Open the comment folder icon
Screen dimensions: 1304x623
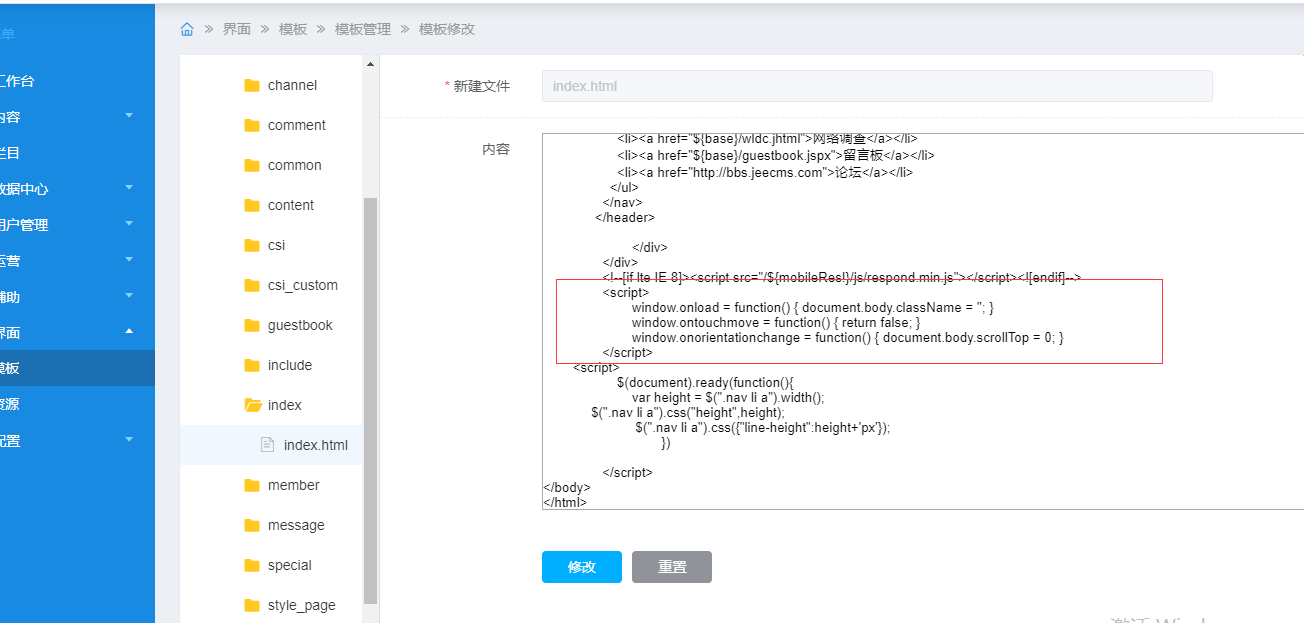[252, 125]
